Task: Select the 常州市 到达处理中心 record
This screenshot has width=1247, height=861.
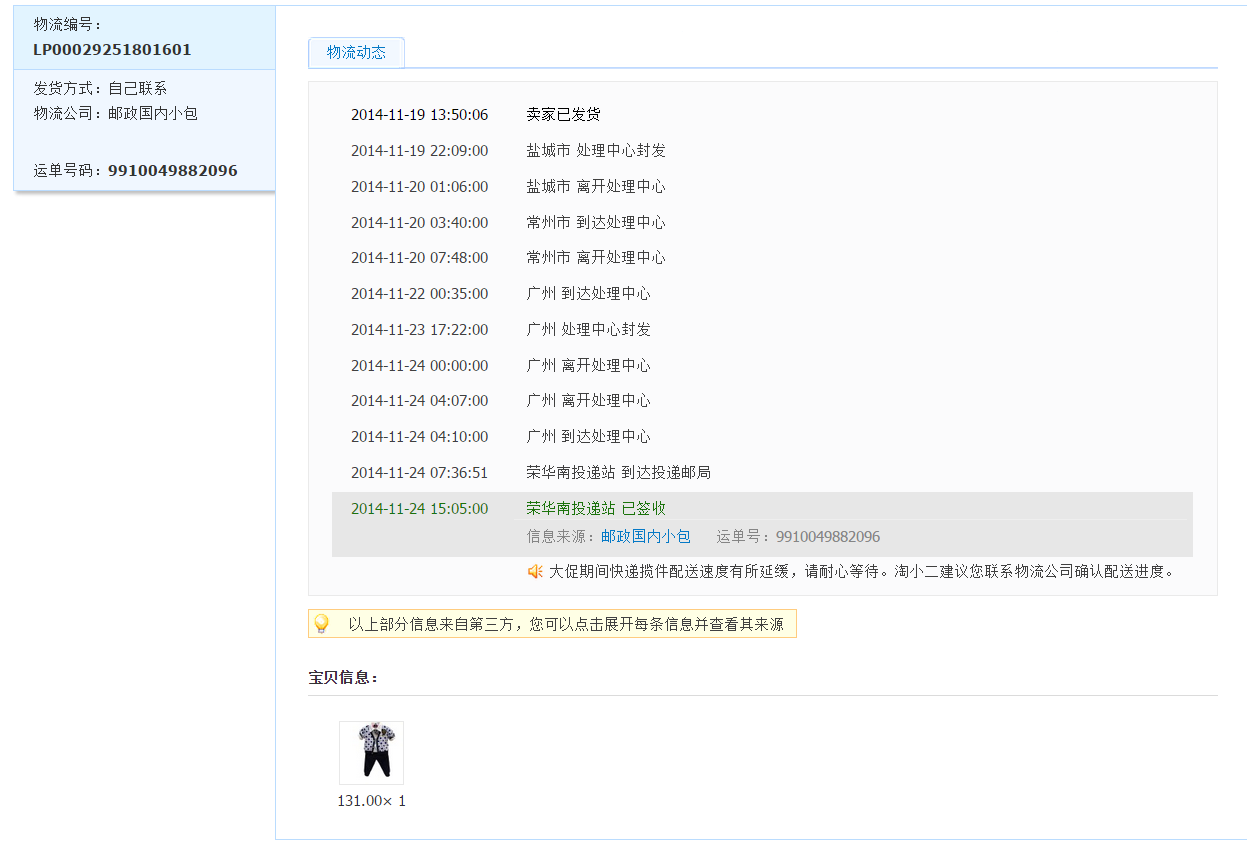Action: 595,223
